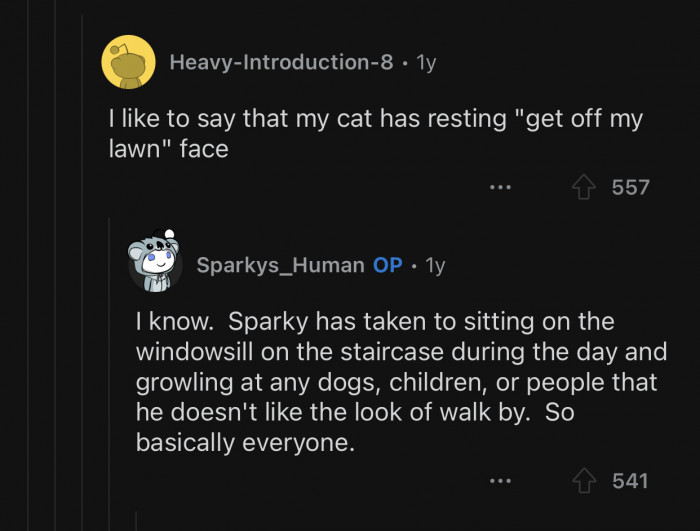Tap Sparkys_Human's koala avatar

(x=155, y=265)
